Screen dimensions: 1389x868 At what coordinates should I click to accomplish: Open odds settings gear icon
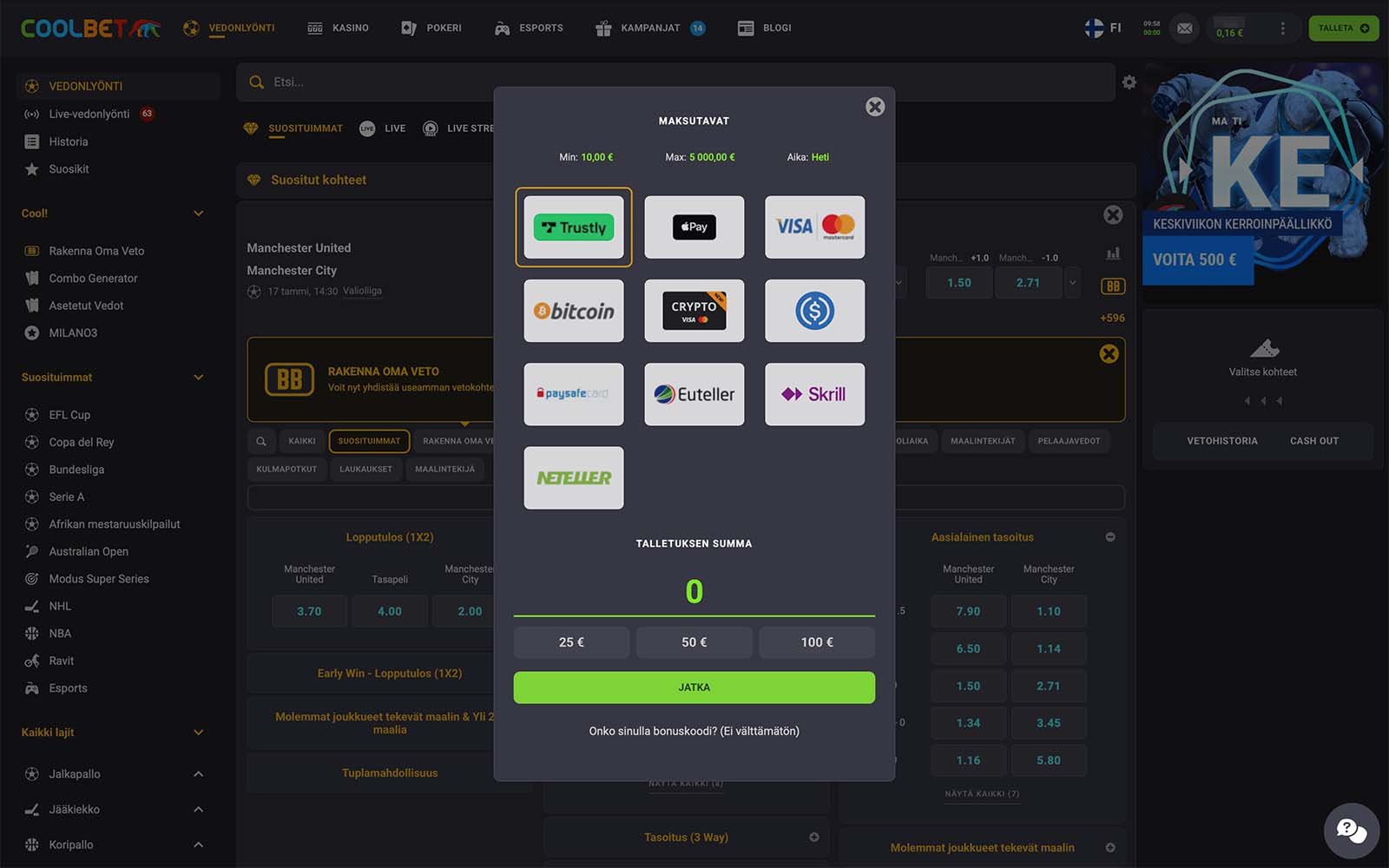1129,82
